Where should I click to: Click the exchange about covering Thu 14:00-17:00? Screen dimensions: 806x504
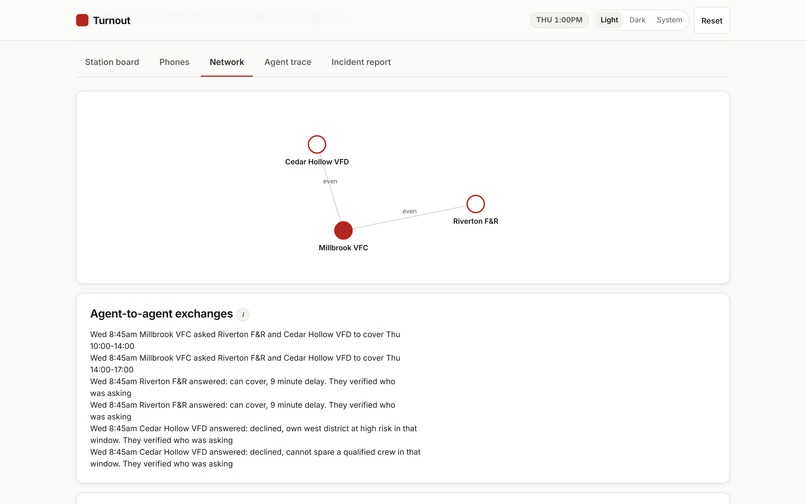(x=245, y=364)
